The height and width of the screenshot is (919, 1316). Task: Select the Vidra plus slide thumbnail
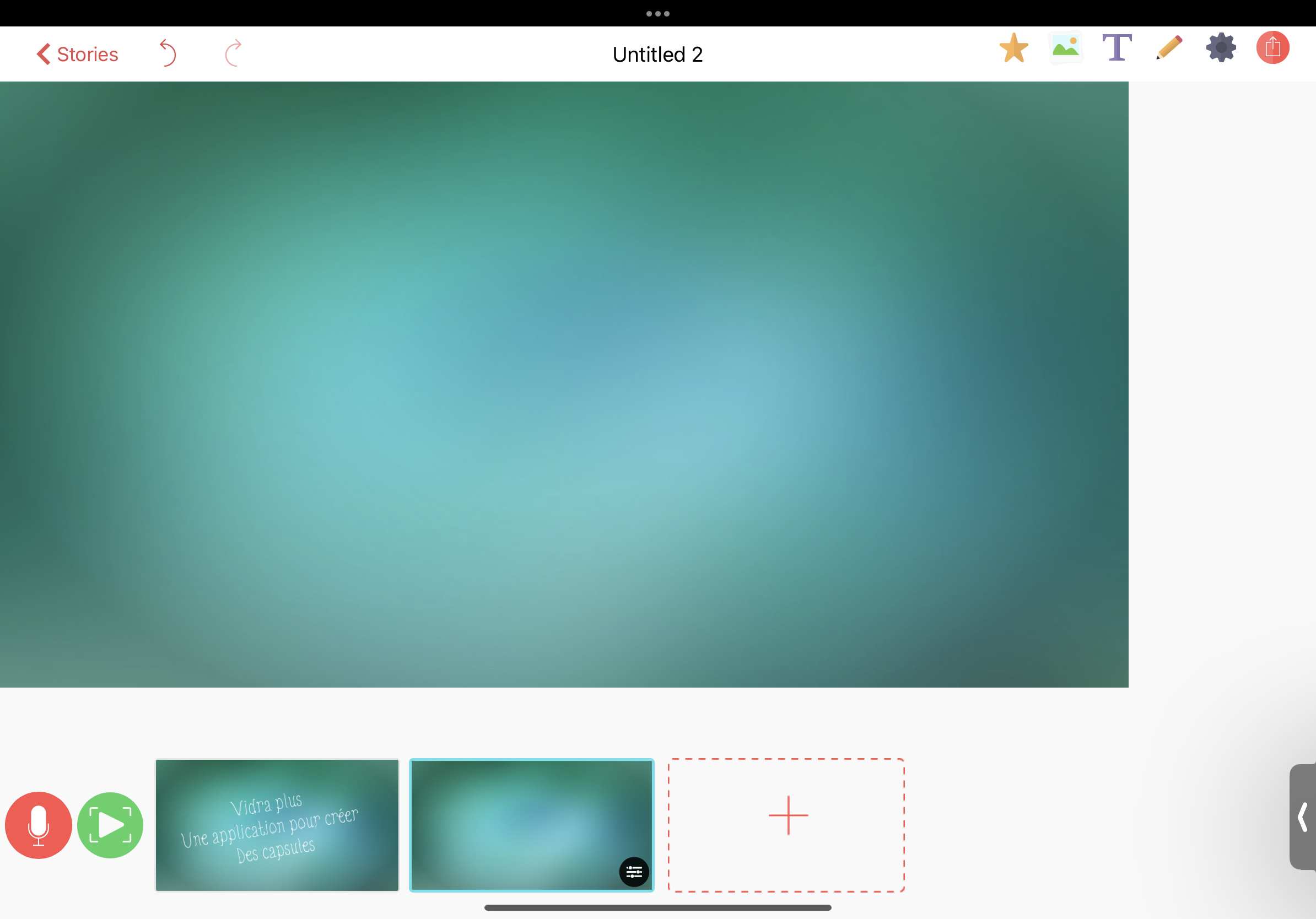[x=277, y=825]
